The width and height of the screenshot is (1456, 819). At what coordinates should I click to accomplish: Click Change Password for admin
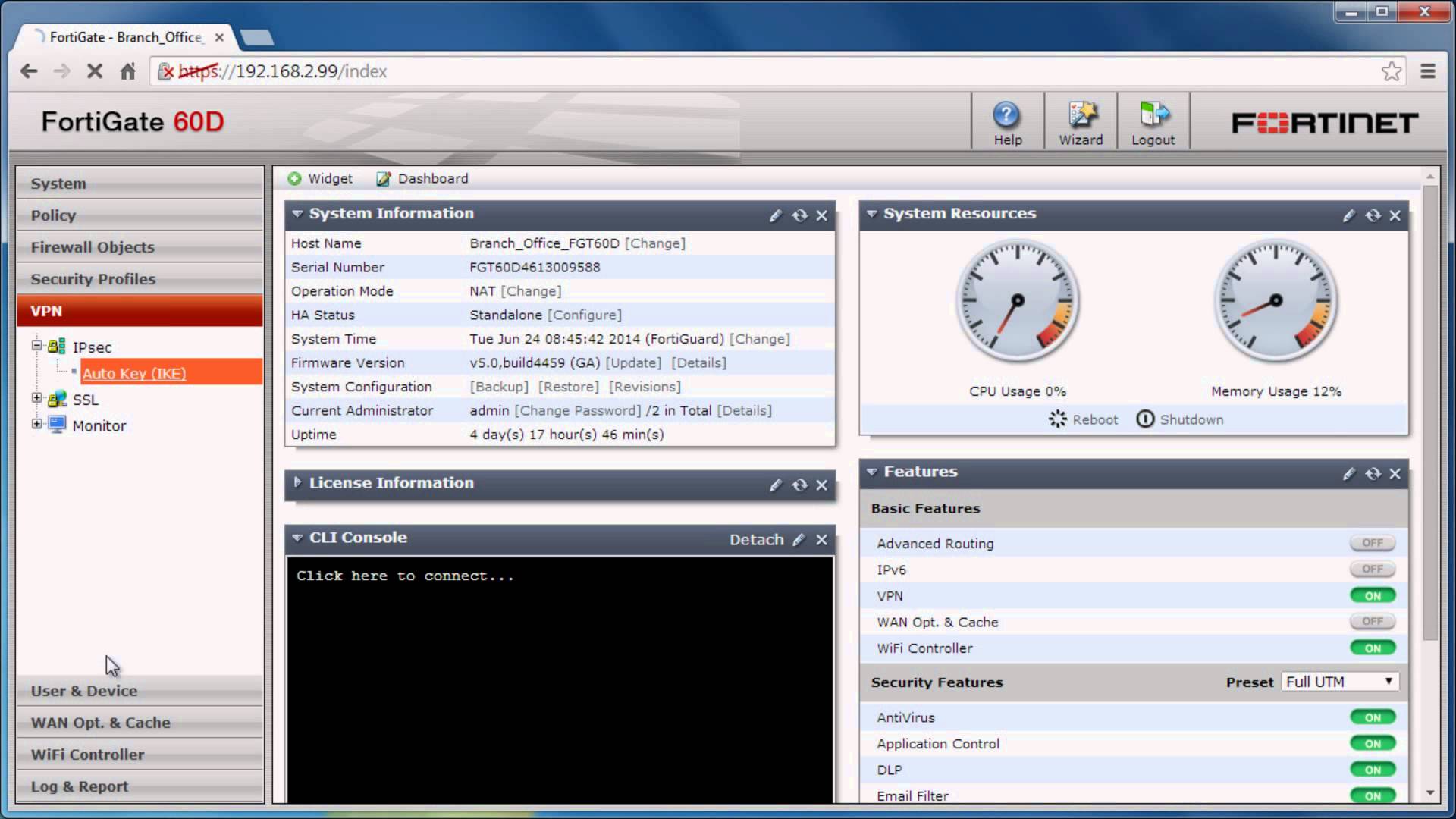click(x=578, y=410)
